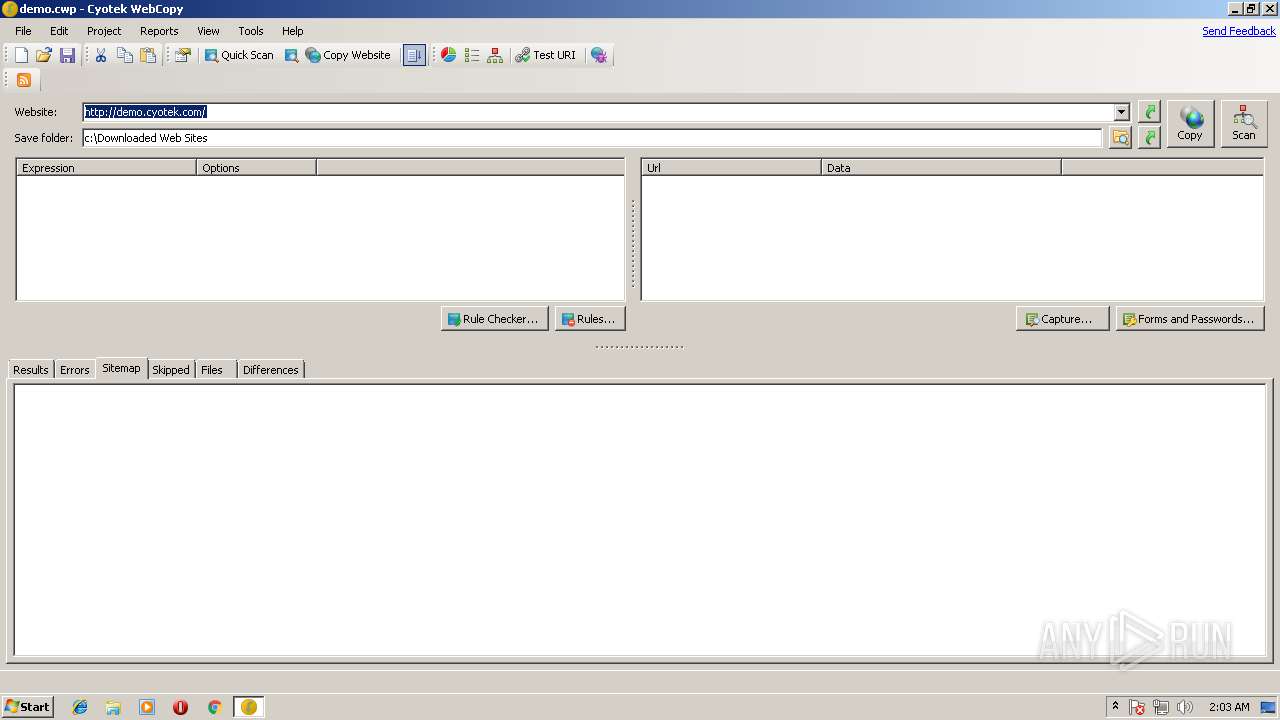Open the View menu
1280x720 pixels.
tap(208, 31)
